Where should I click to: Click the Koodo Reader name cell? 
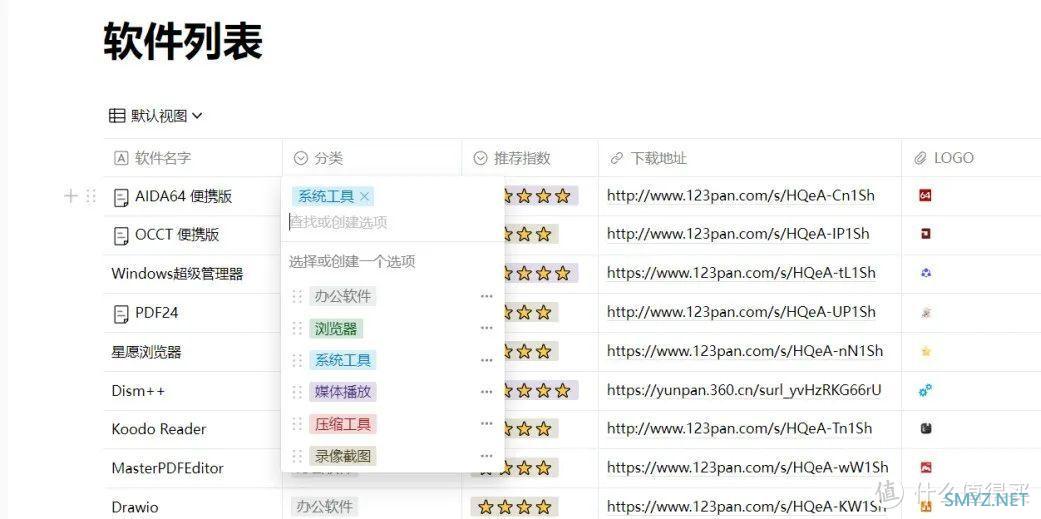tap(159, 429)
